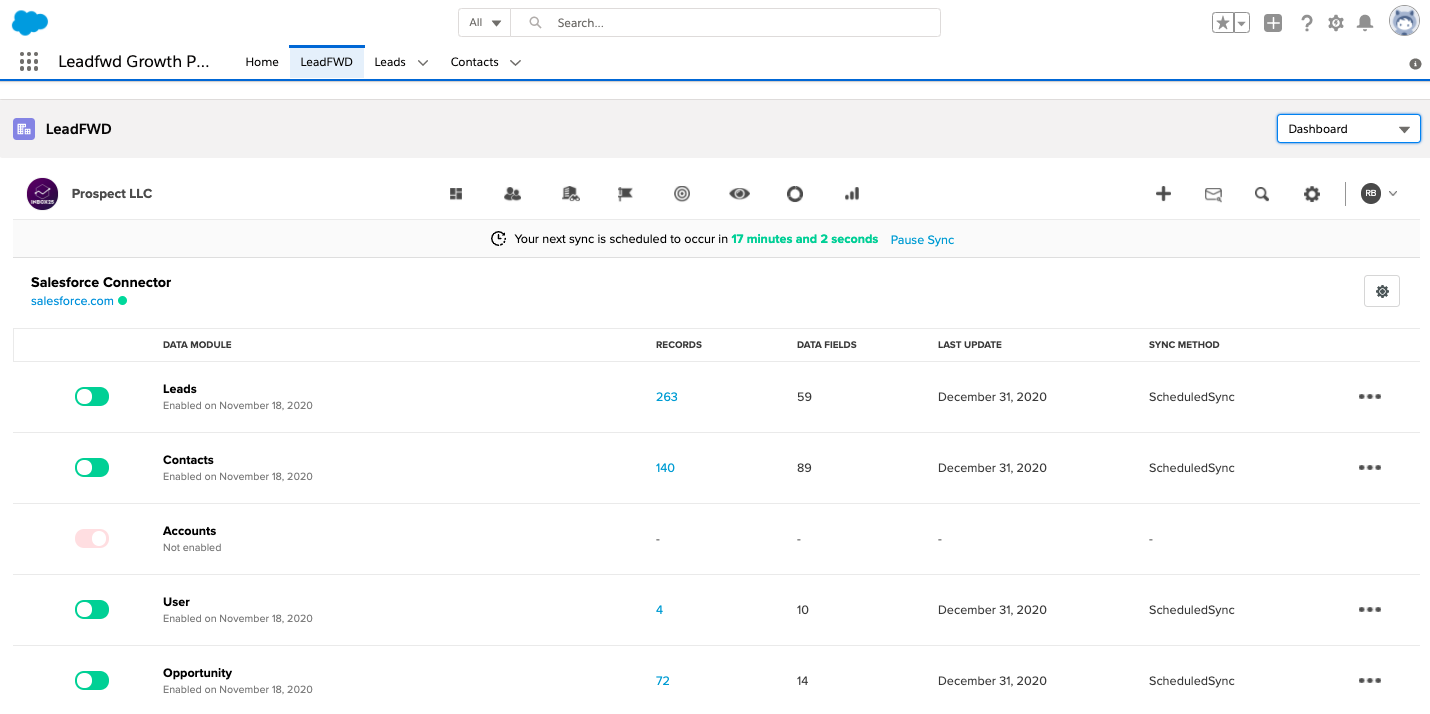Toggle off the Opportunity data module
Screen dimensions: 1430x714
92,681
